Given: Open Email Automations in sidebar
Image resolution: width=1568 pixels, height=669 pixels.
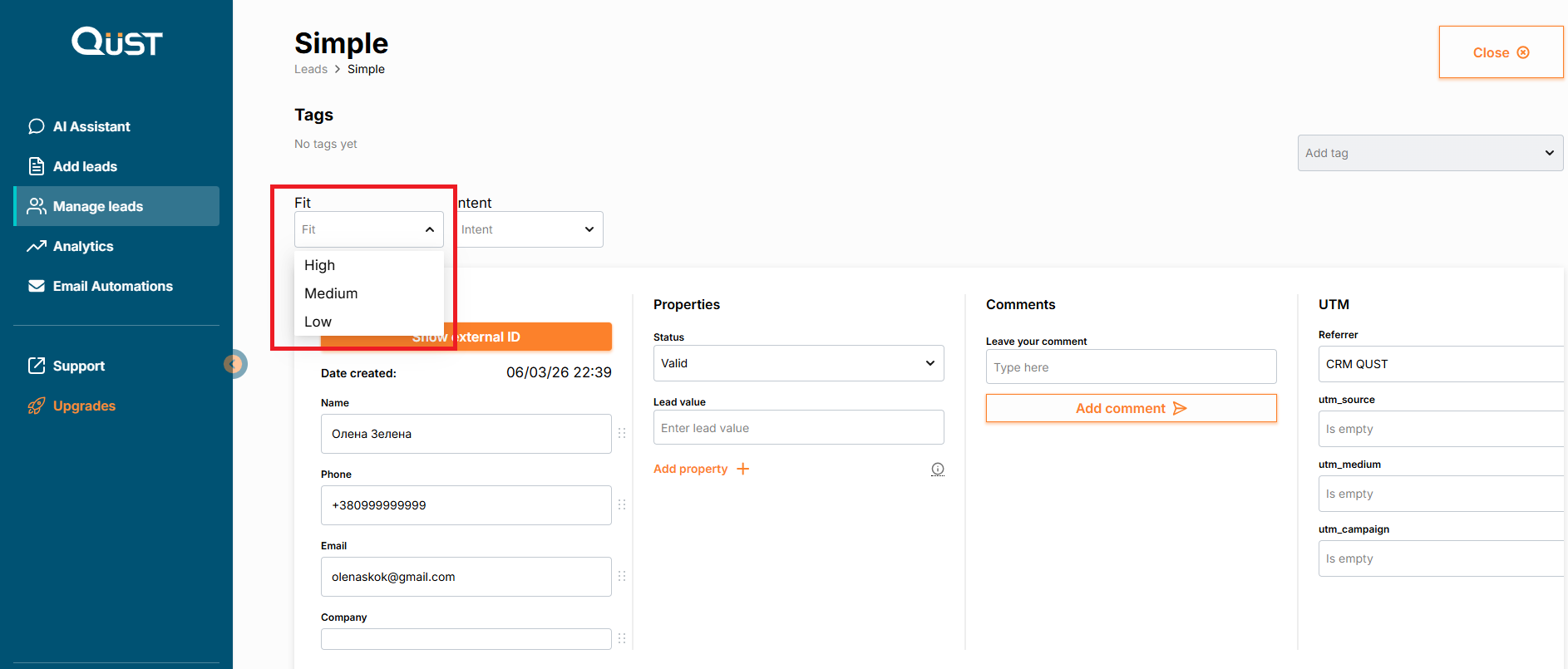Looking at the screenshot, I should 112,286.
